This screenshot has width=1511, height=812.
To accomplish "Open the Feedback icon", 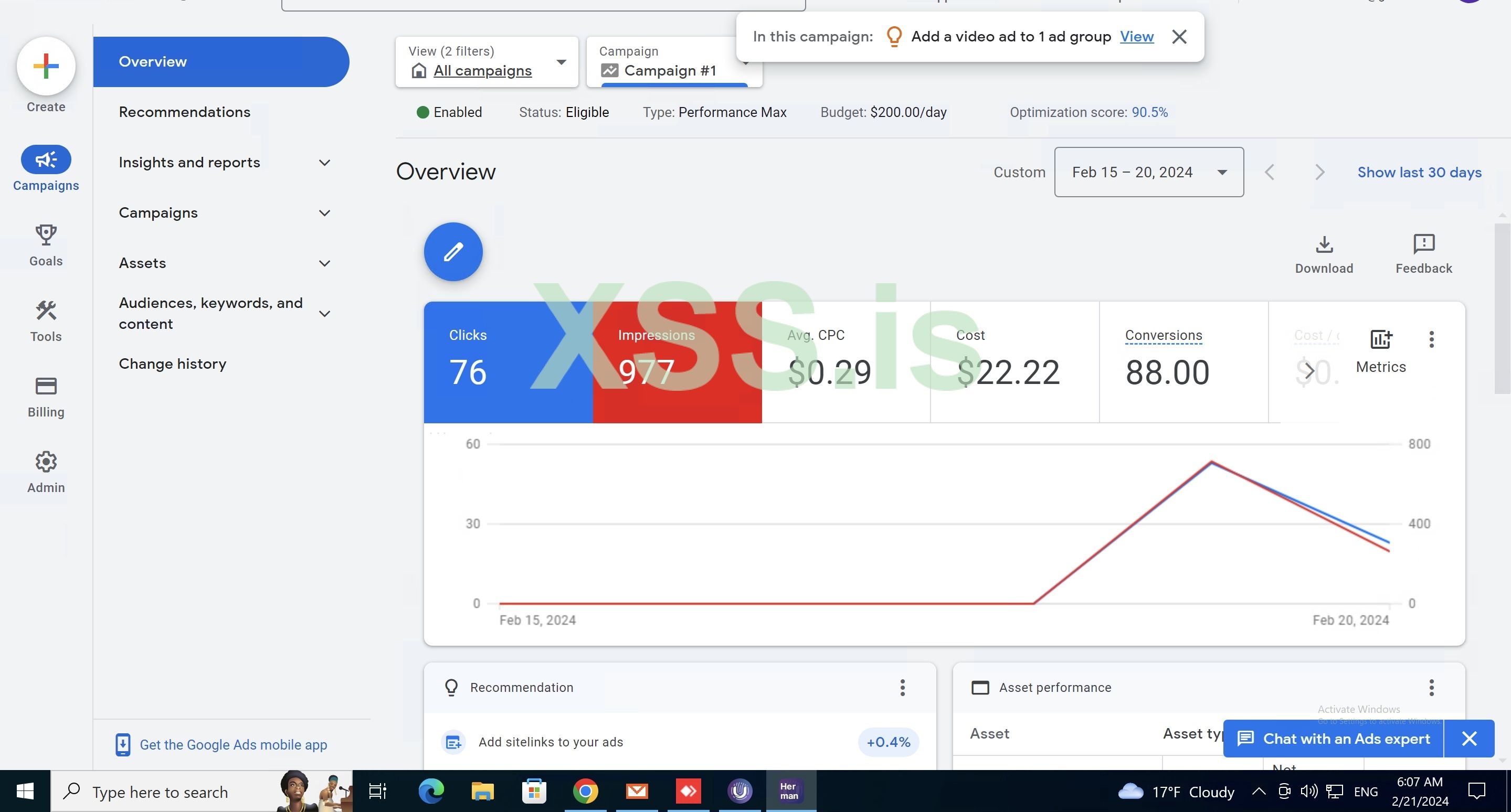I will tap(1423, 245).
